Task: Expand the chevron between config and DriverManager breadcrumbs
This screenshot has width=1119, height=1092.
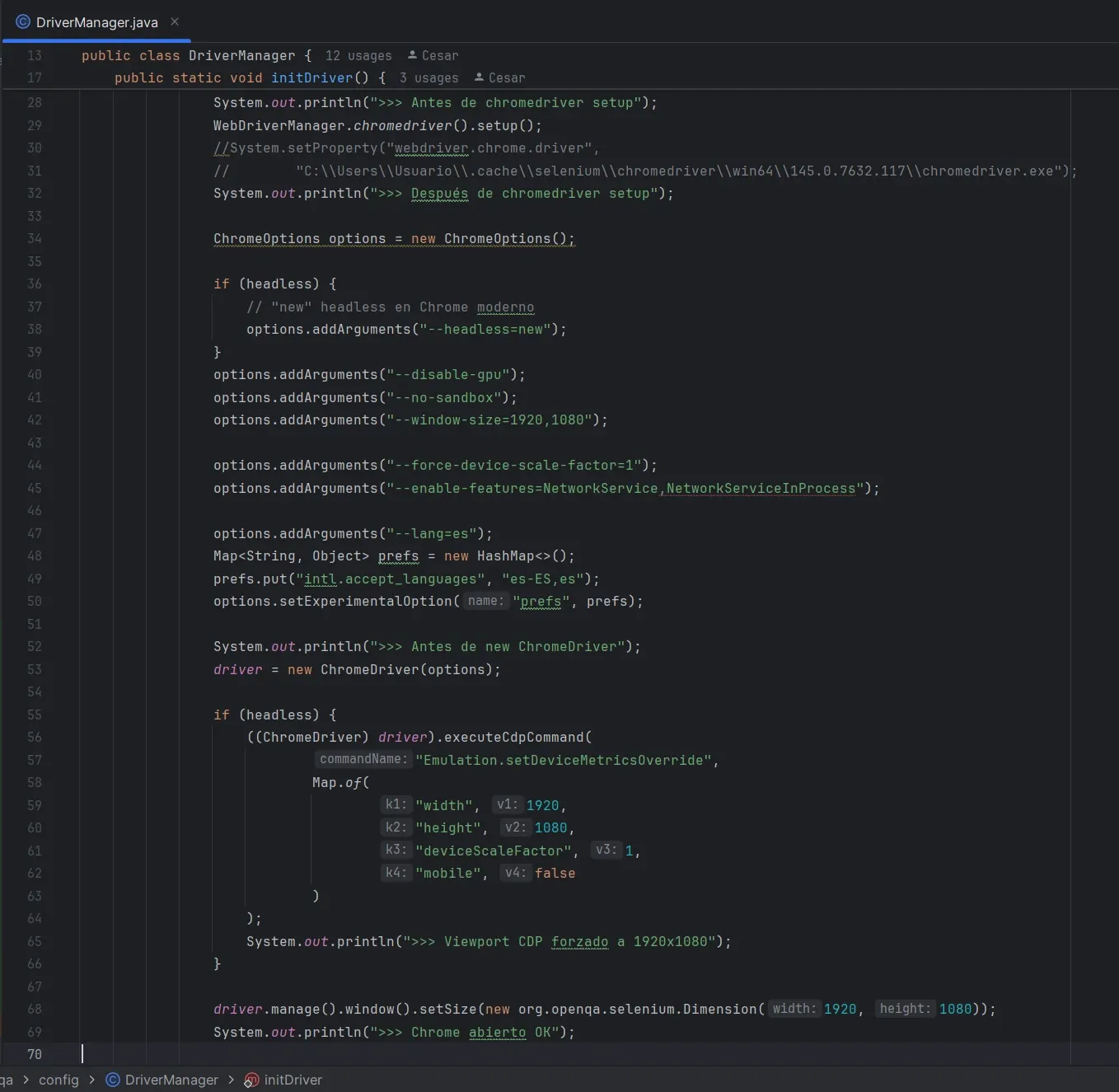Action: [x=91, y=1080]
